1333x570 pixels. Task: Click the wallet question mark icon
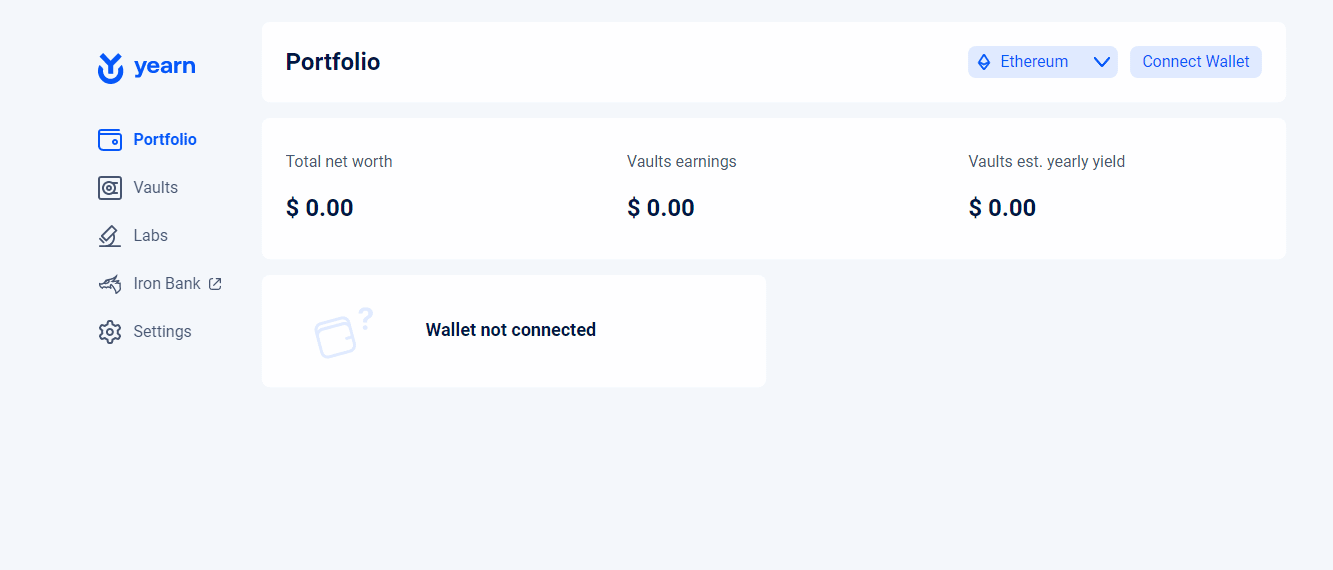point(344,332)
